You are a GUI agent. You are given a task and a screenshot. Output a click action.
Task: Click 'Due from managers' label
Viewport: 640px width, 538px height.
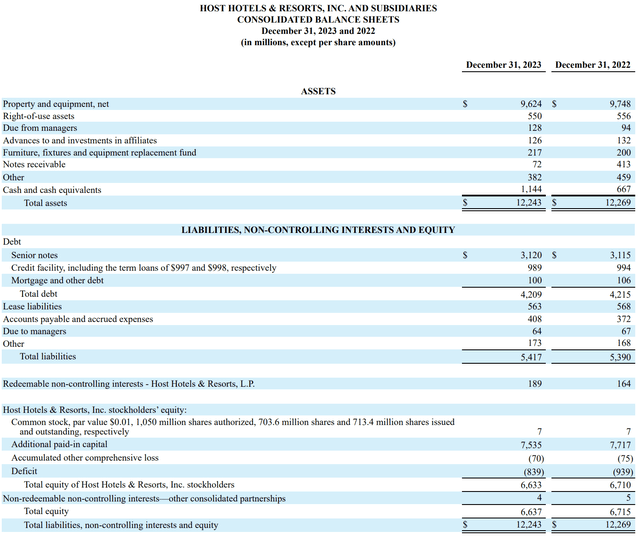pyautogui.click(x=40, y=128)
